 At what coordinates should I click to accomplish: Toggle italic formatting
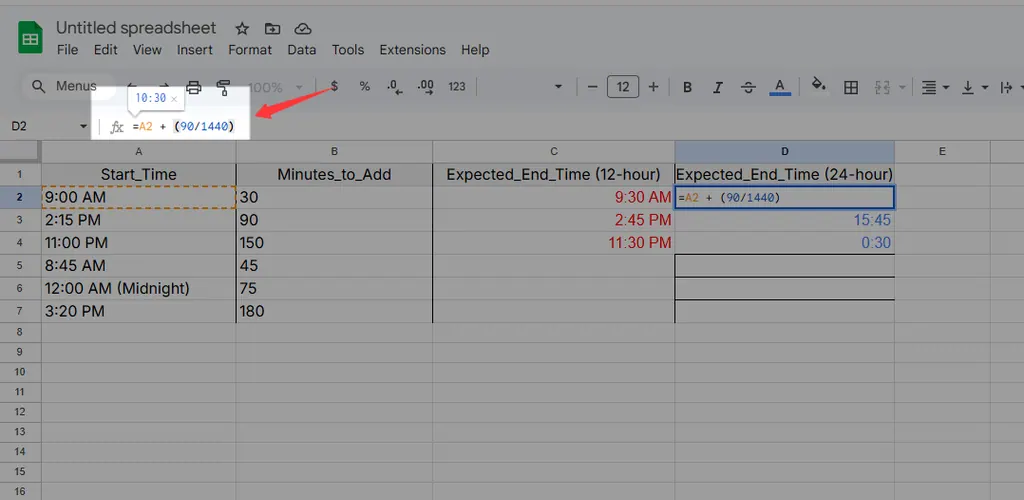[x=718, y=87]
